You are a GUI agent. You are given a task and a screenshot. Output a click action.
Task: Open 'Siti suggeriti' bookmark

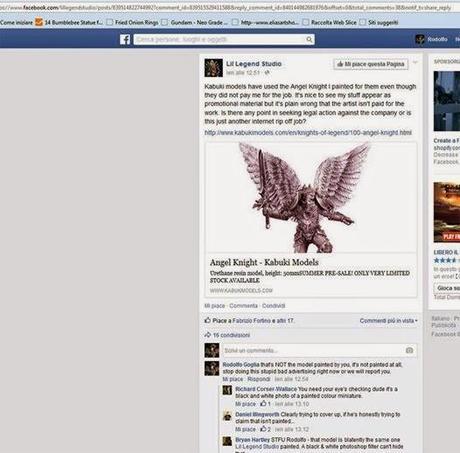tap(379, 22)
